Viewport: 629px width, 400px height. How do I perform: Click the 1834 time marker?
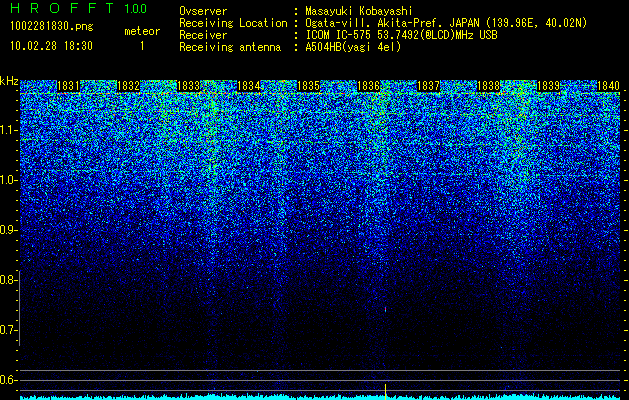click(248, 86)
